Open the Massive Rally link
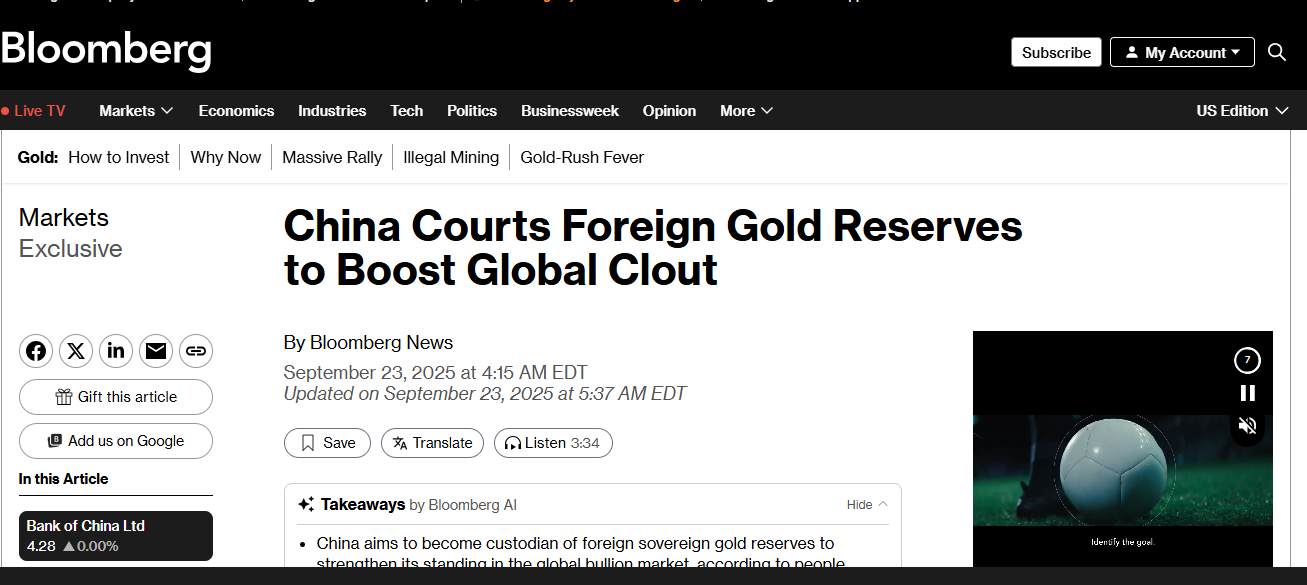 (332, 157)
